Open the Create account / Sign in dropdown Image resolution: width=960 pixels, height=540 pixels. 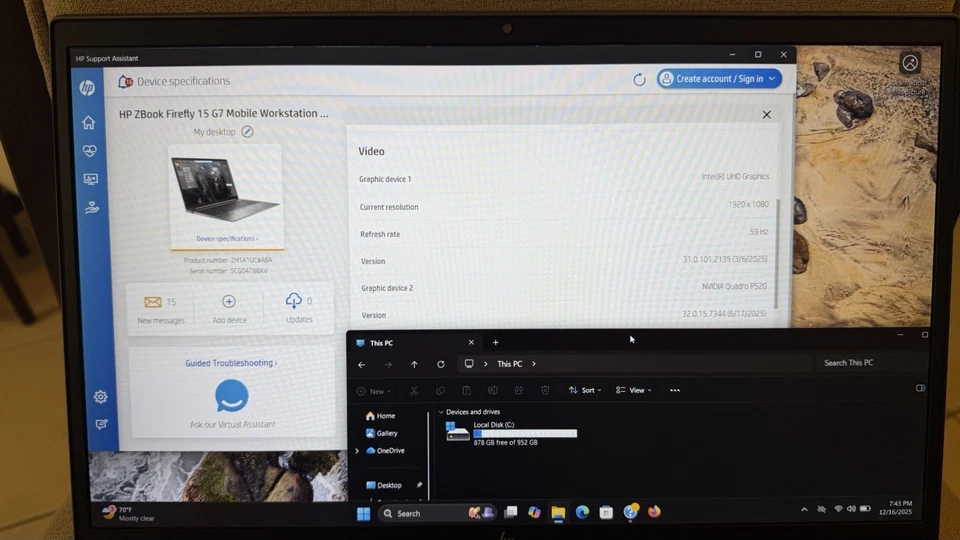[x=719, y=79]
